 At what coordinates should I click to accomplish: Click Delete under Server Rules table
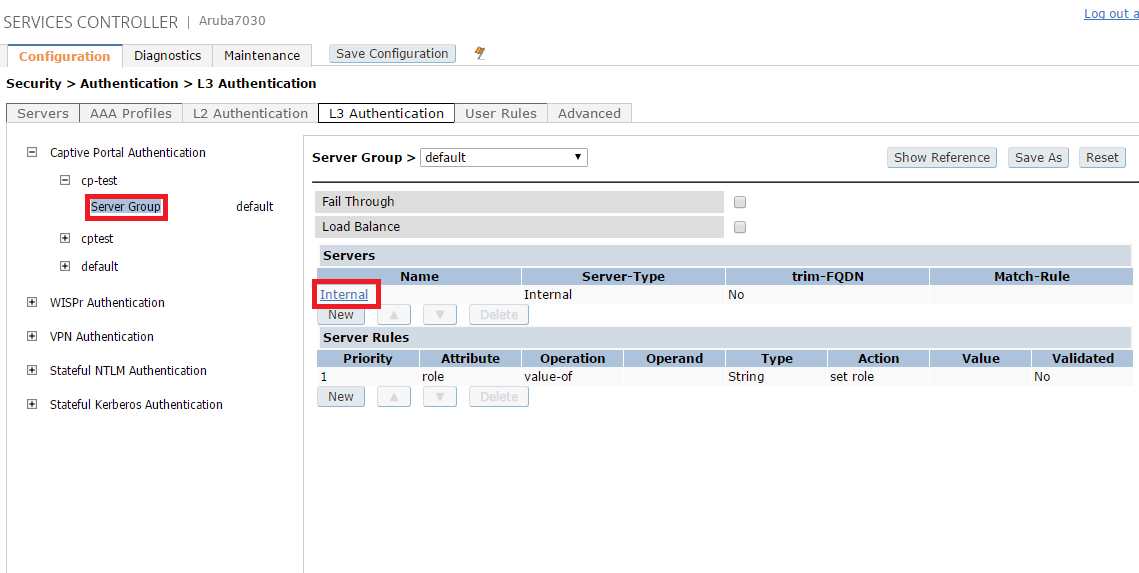(498, 397)
